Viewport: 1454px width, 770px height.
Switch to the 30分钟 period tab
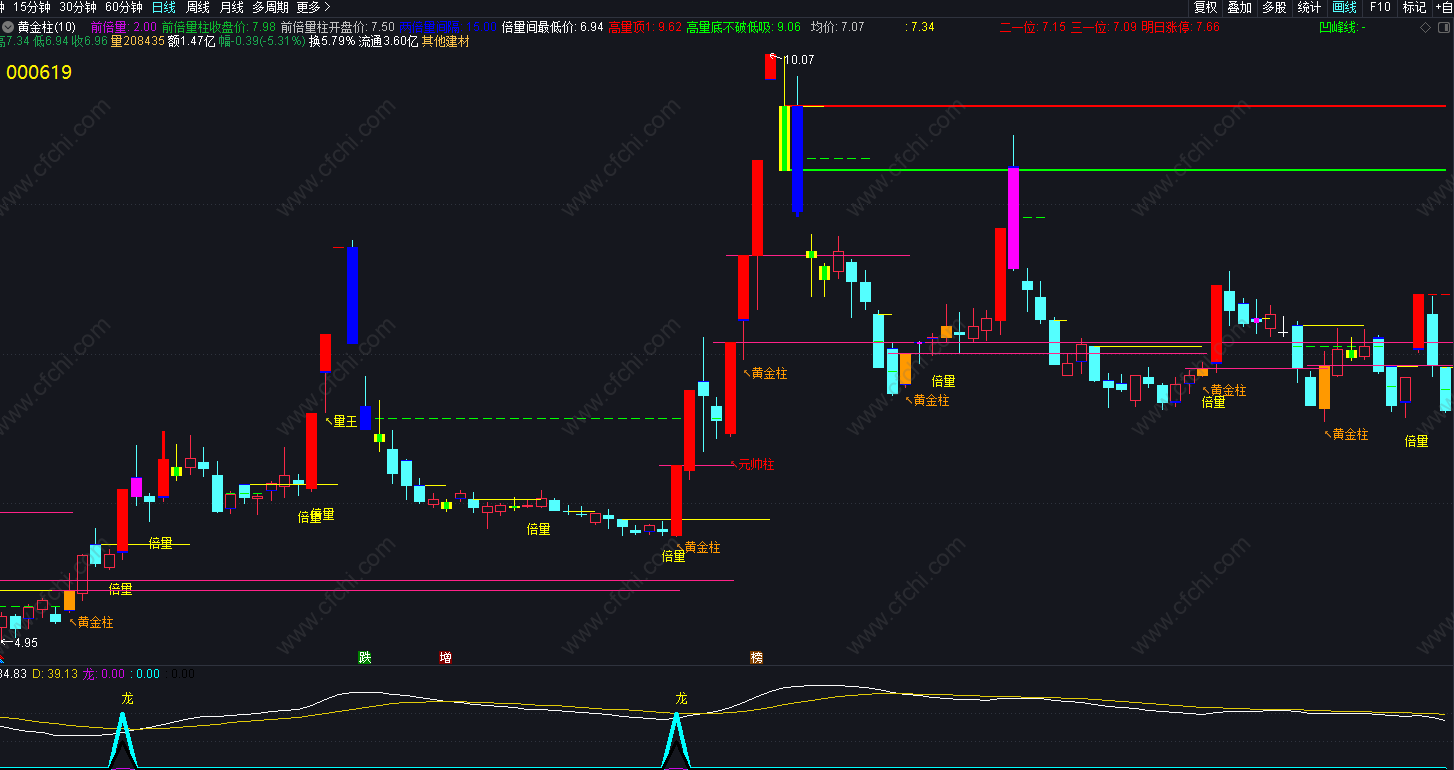78,7
